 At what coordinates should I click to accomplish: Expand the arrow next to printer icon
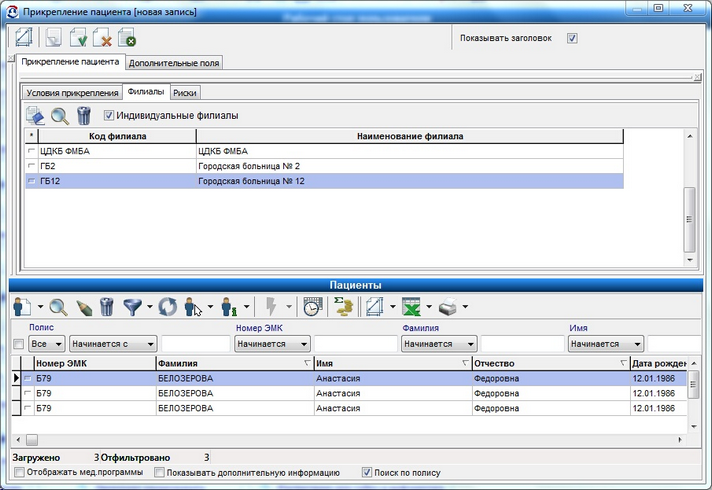465,307
